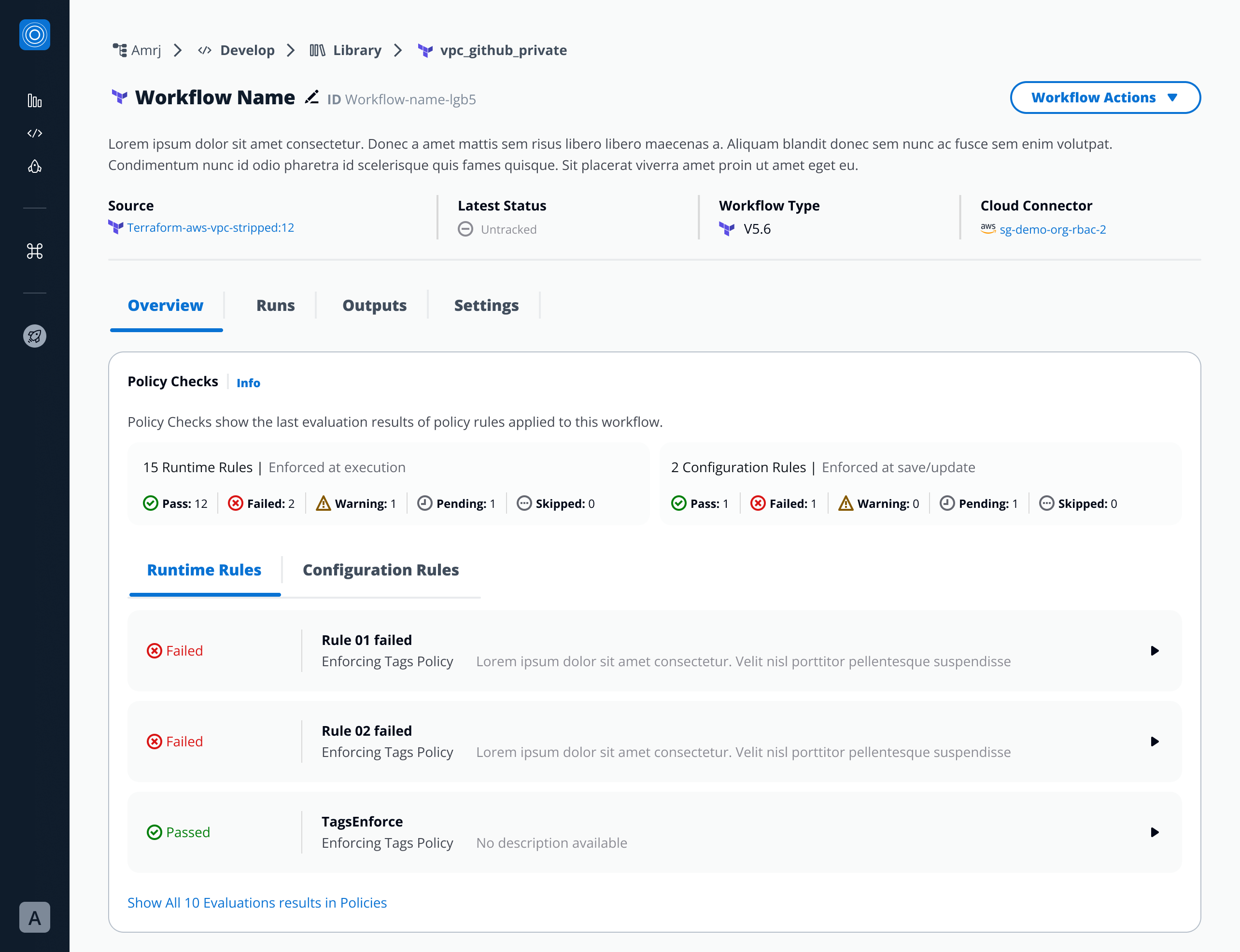Expand the Rule 02 failed row

(x=1154, y=741)
